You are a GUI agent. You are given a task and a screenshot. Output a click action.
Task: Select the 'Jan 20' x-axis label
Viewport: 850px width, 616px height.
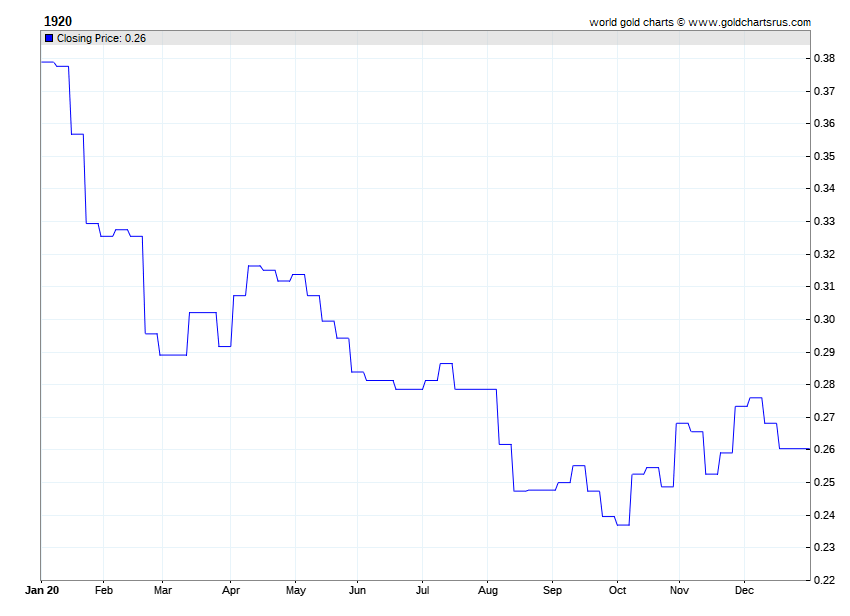(x=41, y=590)
